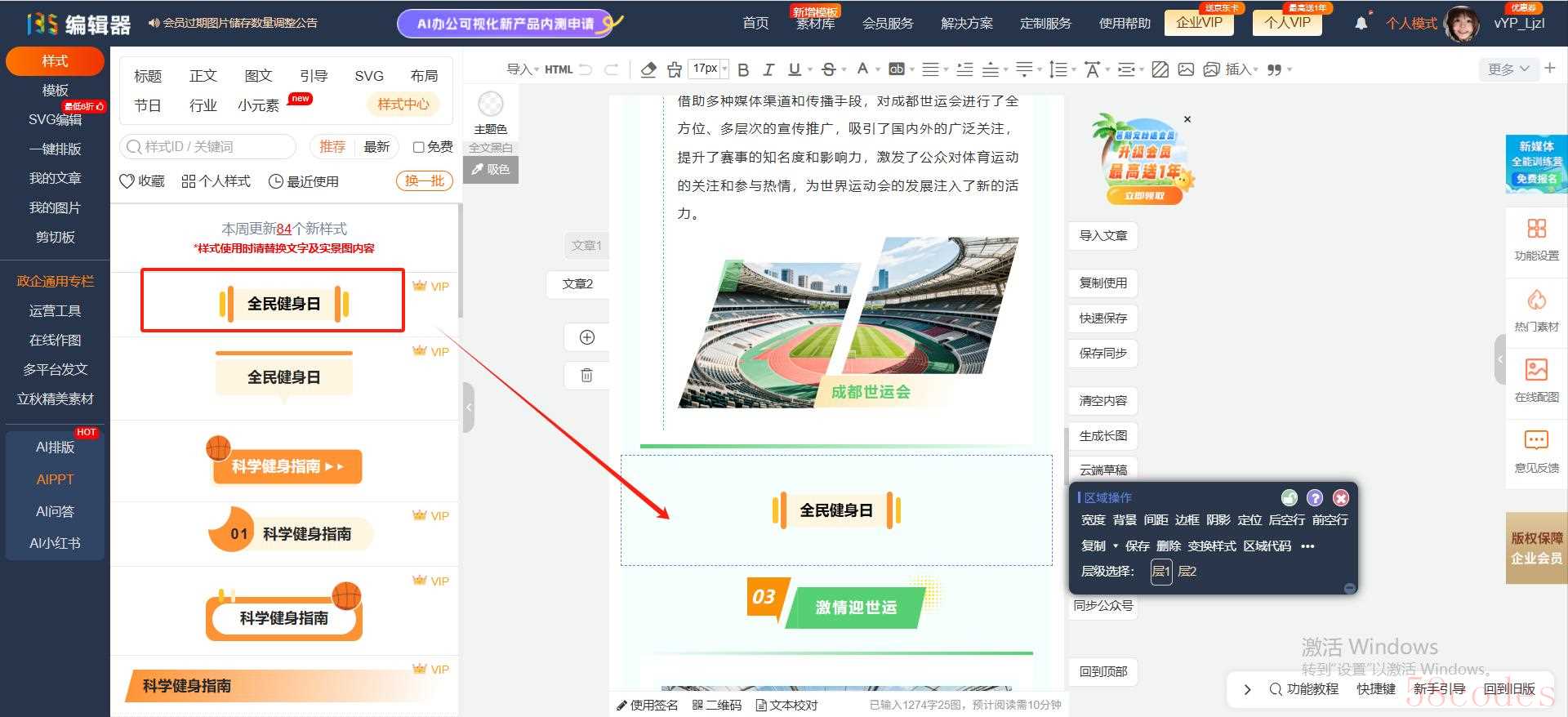The width and height of the screenshot is (1568, 717).
Task: Collapse the left style panel
Action: tap(468, 407)
